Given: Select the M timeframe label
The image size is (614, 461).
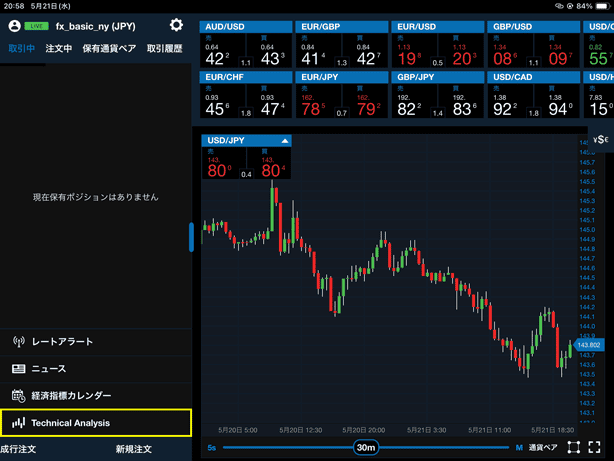Looking at the screenshot, I should coord(519,448).
